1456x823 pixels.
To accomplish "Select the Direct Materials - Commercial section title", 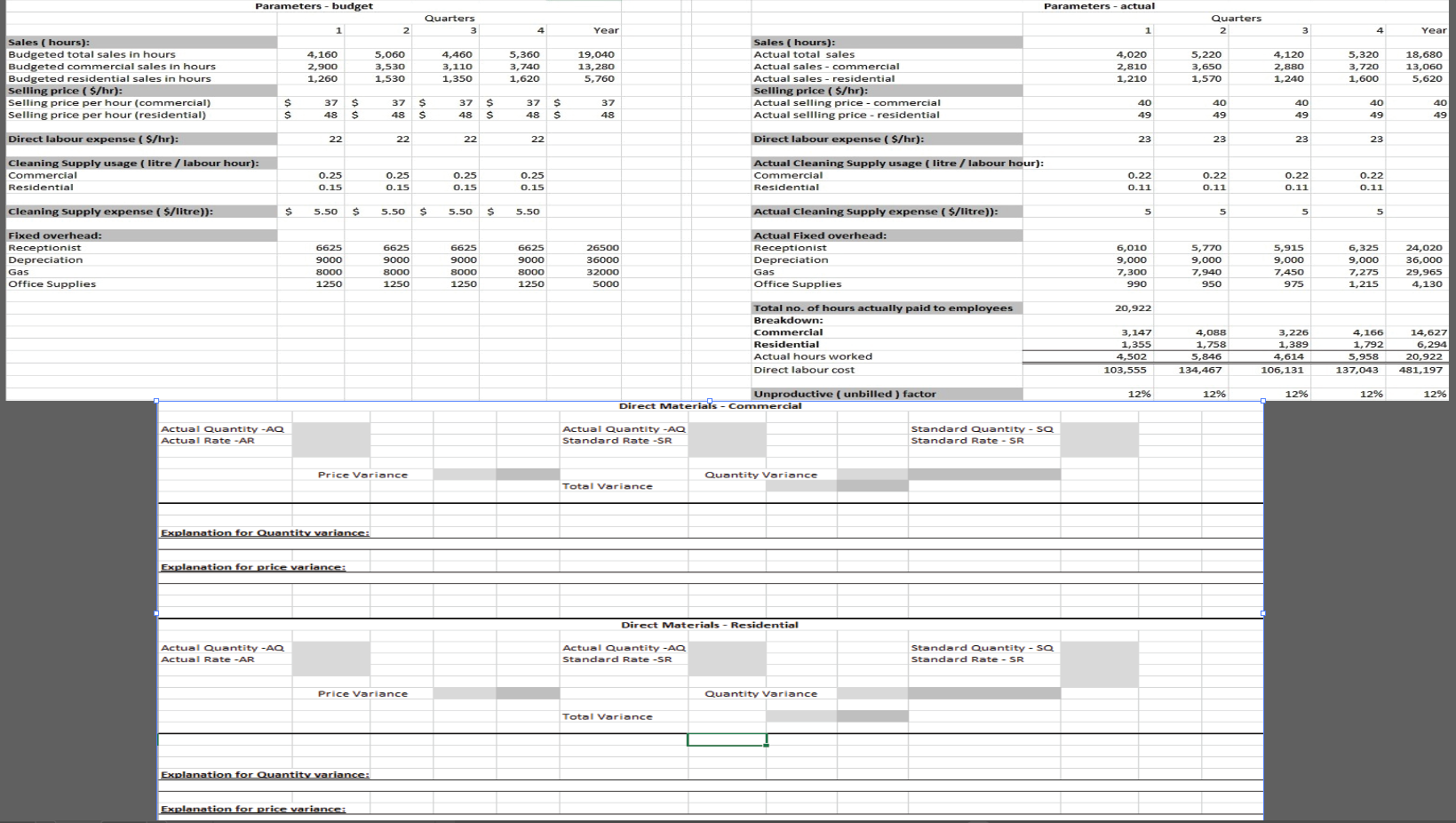I will (710, 405).
